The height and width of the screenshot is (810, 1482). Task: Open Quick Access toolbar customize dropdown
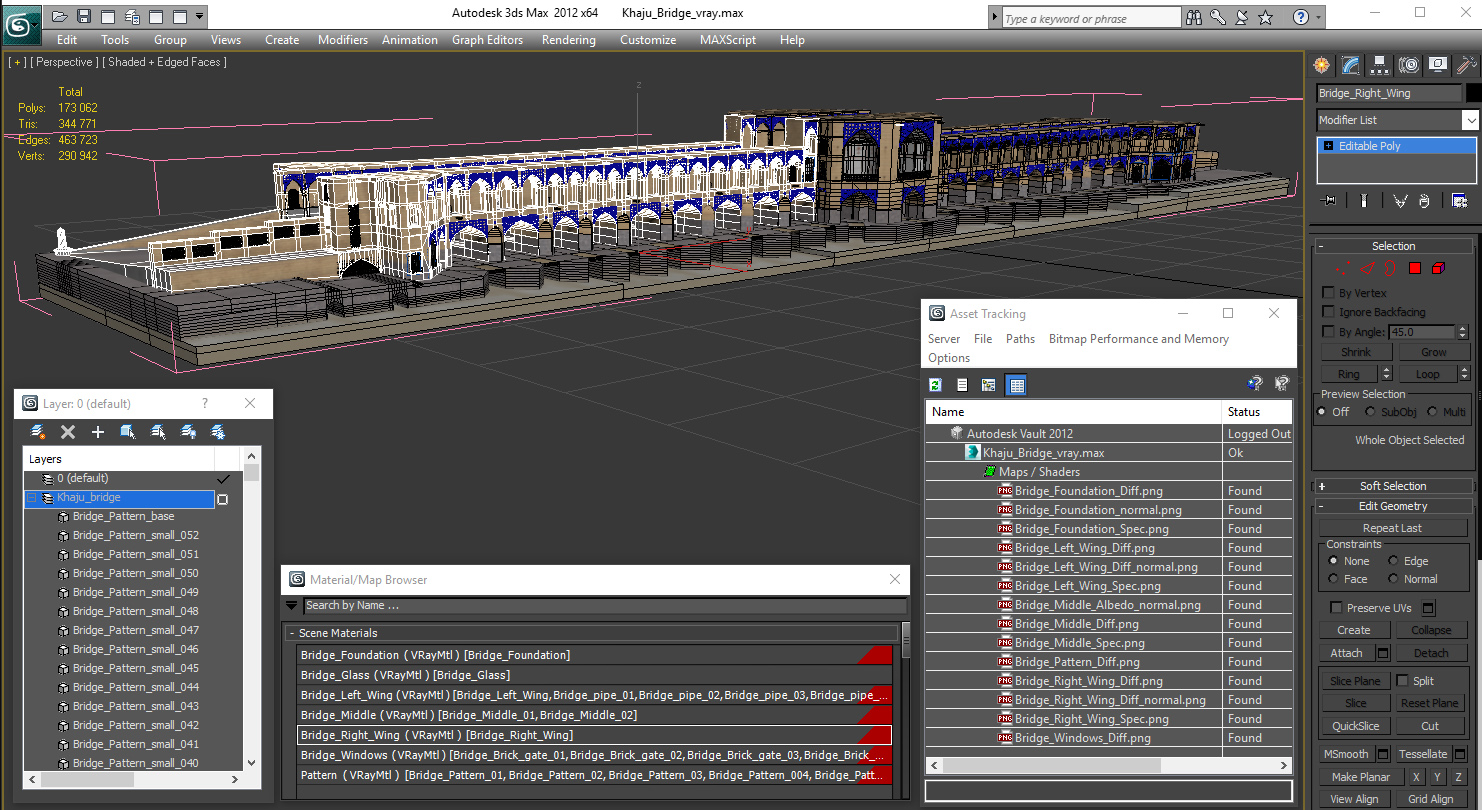coord(200,16)
